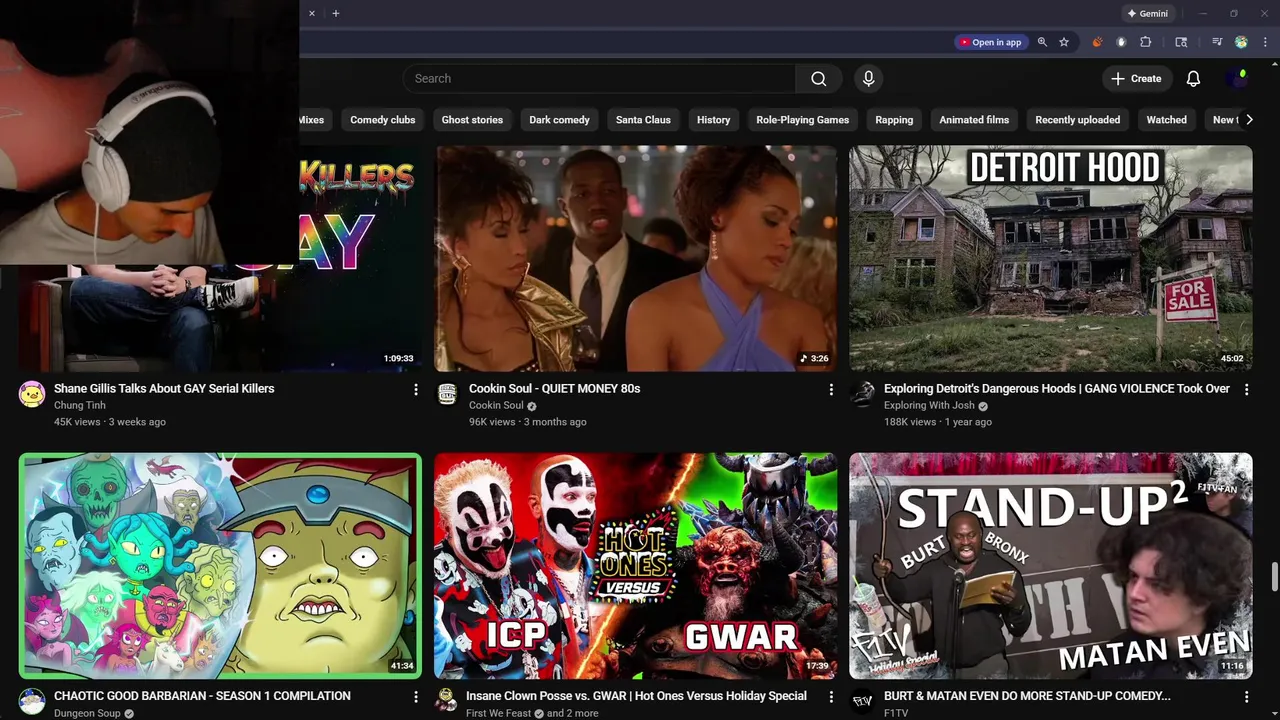
Task: Select the History chip
Action: coord(713,120)
